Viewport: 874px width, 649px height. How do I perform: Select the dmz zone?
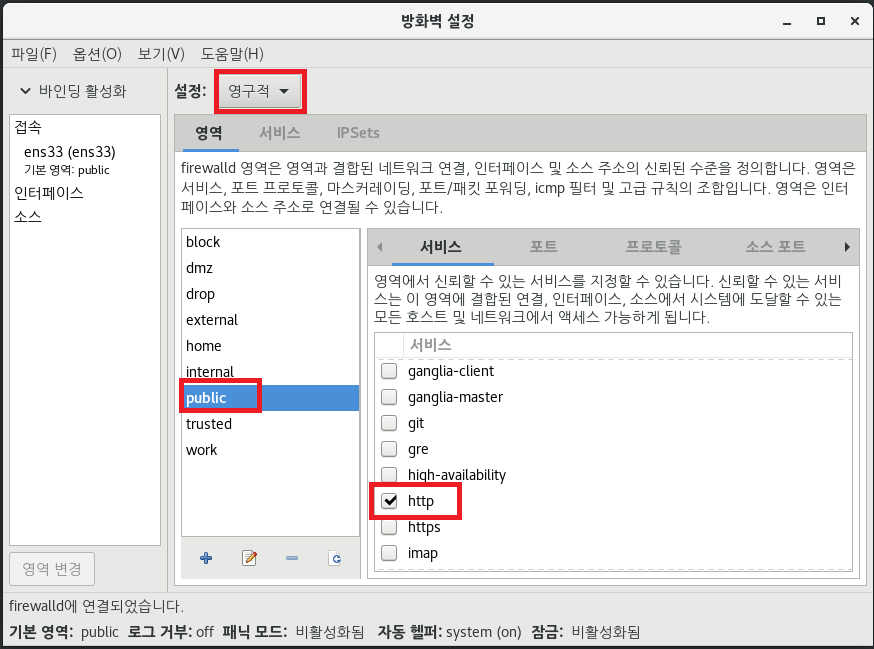point(270,268)
